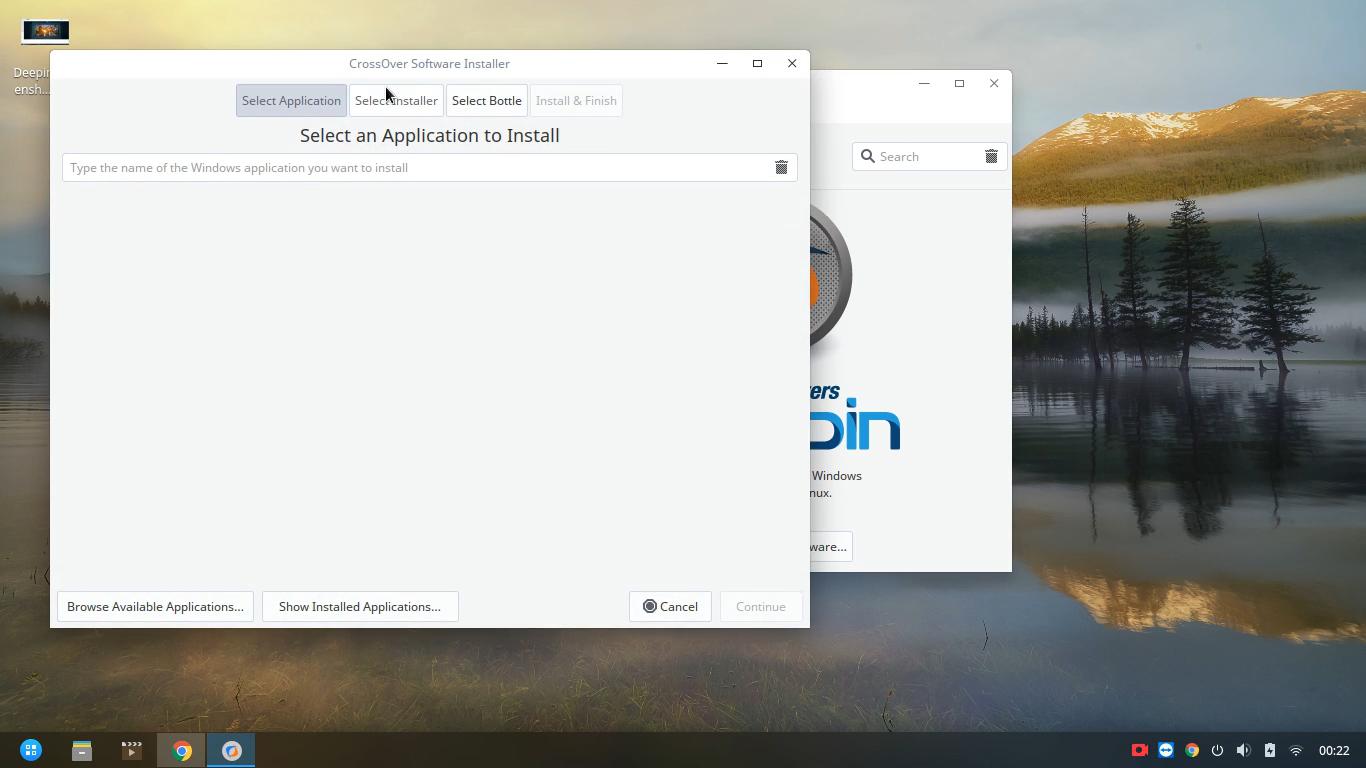Viewport: 1366px width, 768px height.
Task: Open the CrossOver installer from the taskbar
Action: coord(230,750)
